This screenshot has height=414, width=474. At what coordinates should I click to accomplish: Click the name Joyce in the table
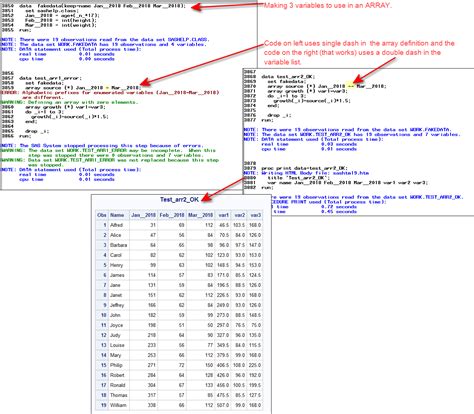pos(116,325)
